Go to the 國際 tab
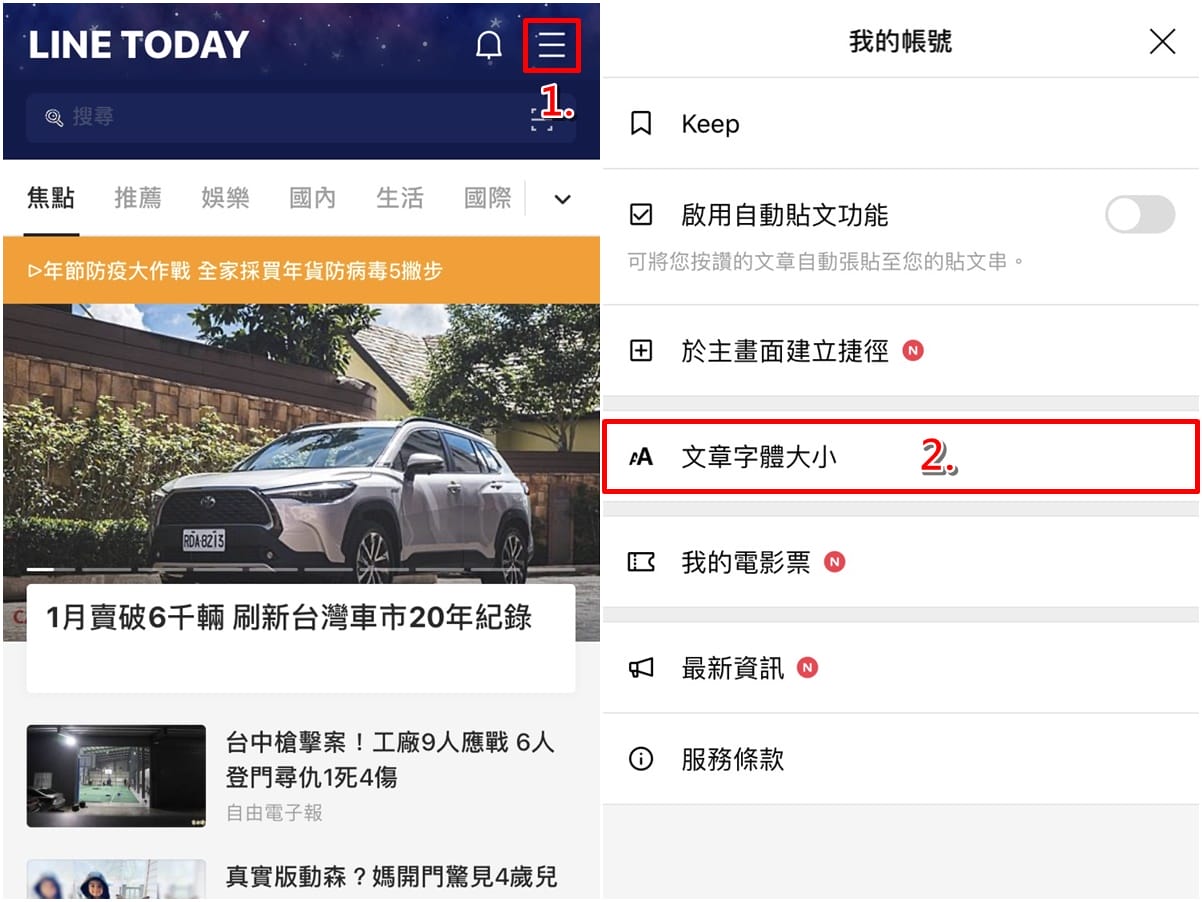Viewport: 1202px width, 902px height. 488,198
